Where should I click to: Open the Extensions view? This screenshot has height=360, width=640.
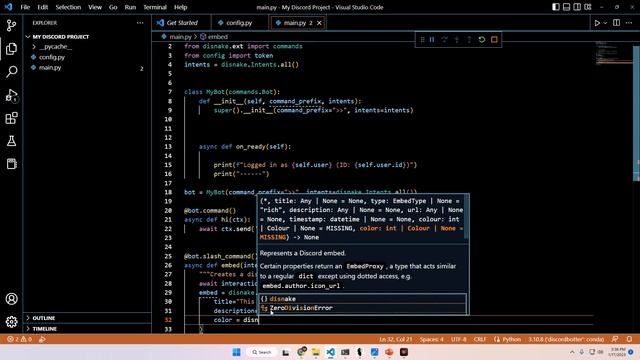[x=11, y=118]
